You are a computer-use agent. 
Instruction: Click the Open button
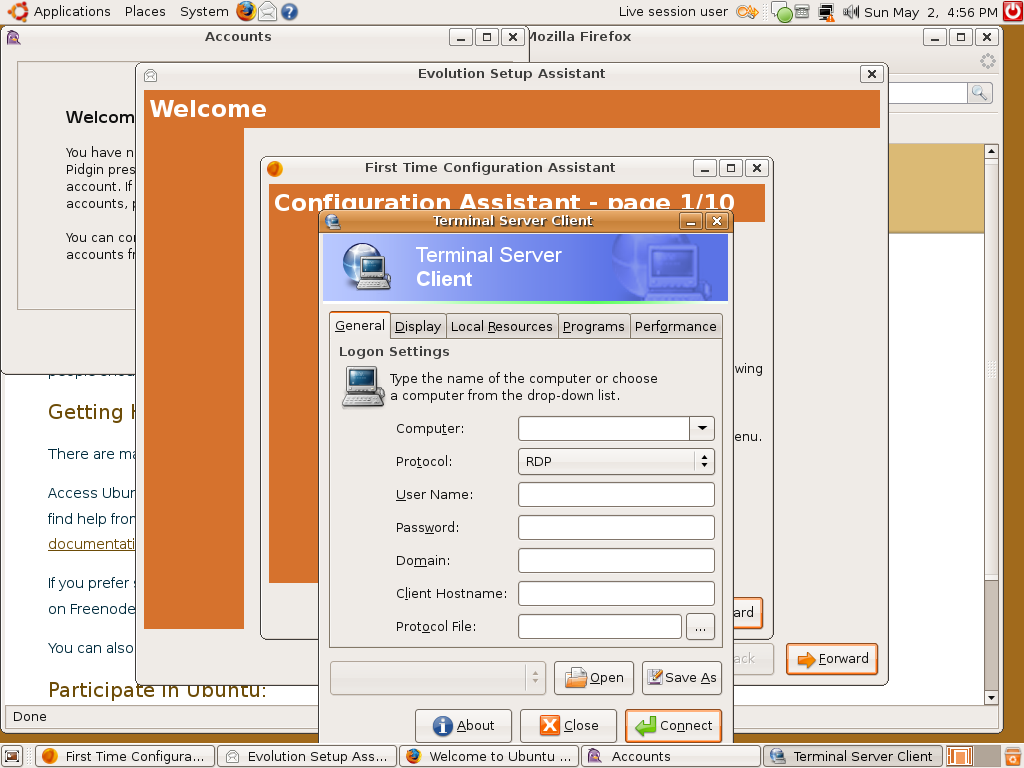coord(594,678)
